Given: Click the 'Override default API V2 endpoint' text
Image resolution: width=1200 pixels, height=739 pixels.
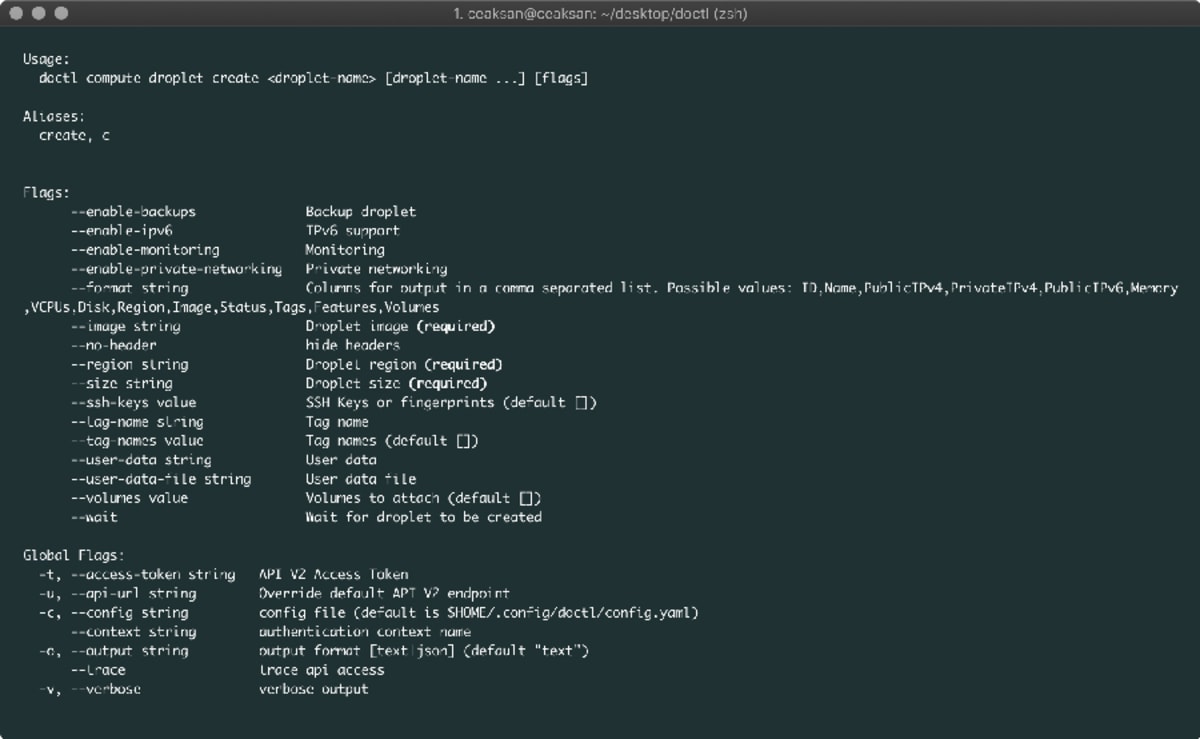Looking at the screenshot, I should tap(384, 593).
